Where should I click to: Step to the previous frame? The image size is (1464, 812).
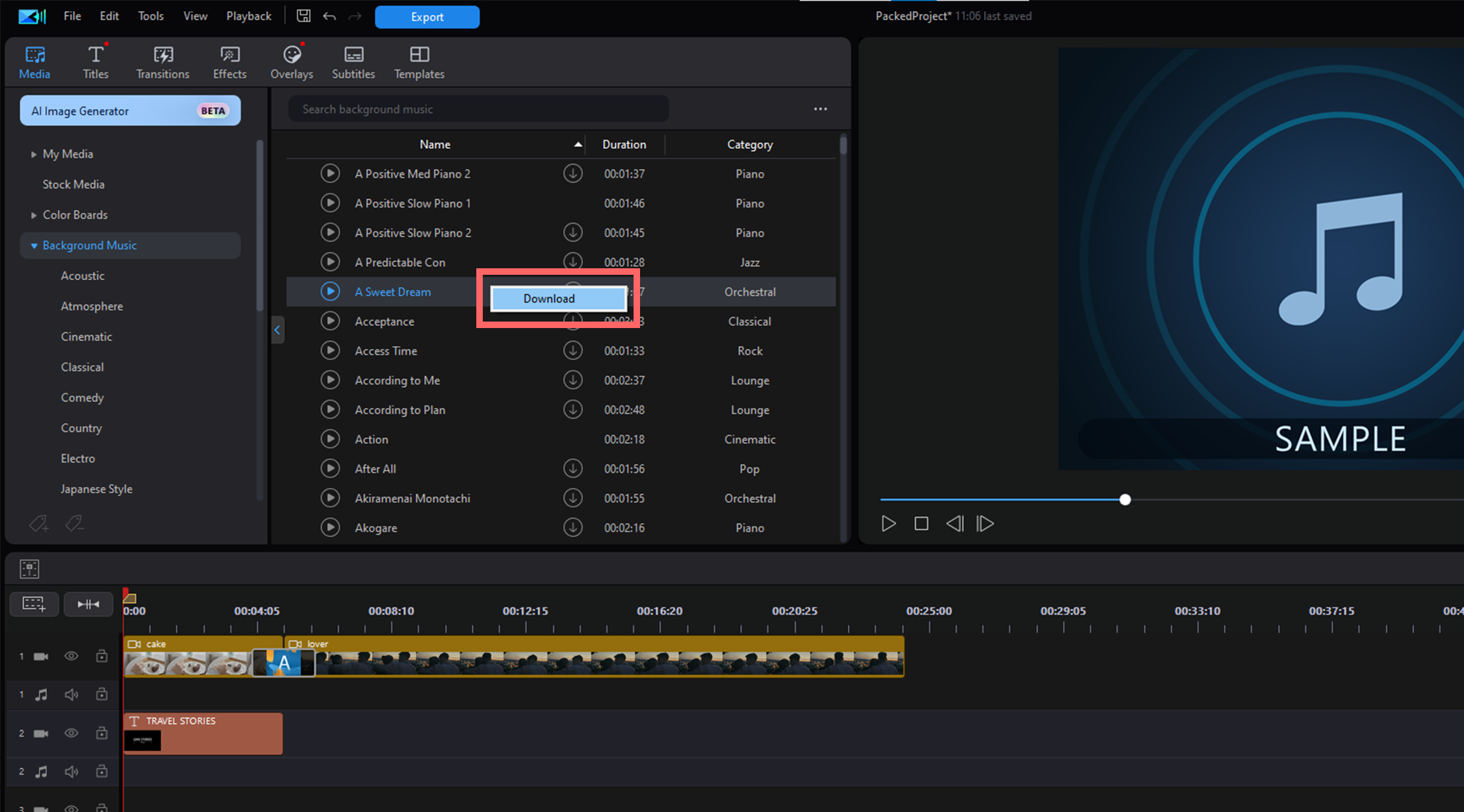click(955, 524)
